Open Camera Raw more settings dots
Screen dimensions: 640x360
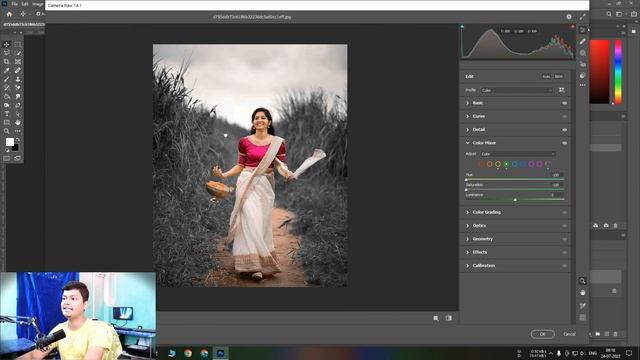(582, 85)
